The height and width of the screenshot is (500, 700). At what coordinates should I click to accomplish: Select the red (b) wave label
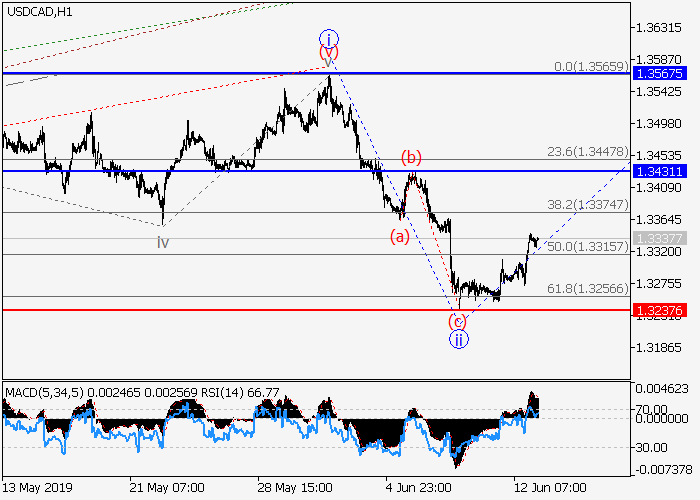pyautogui.click(x=411, y=156)
